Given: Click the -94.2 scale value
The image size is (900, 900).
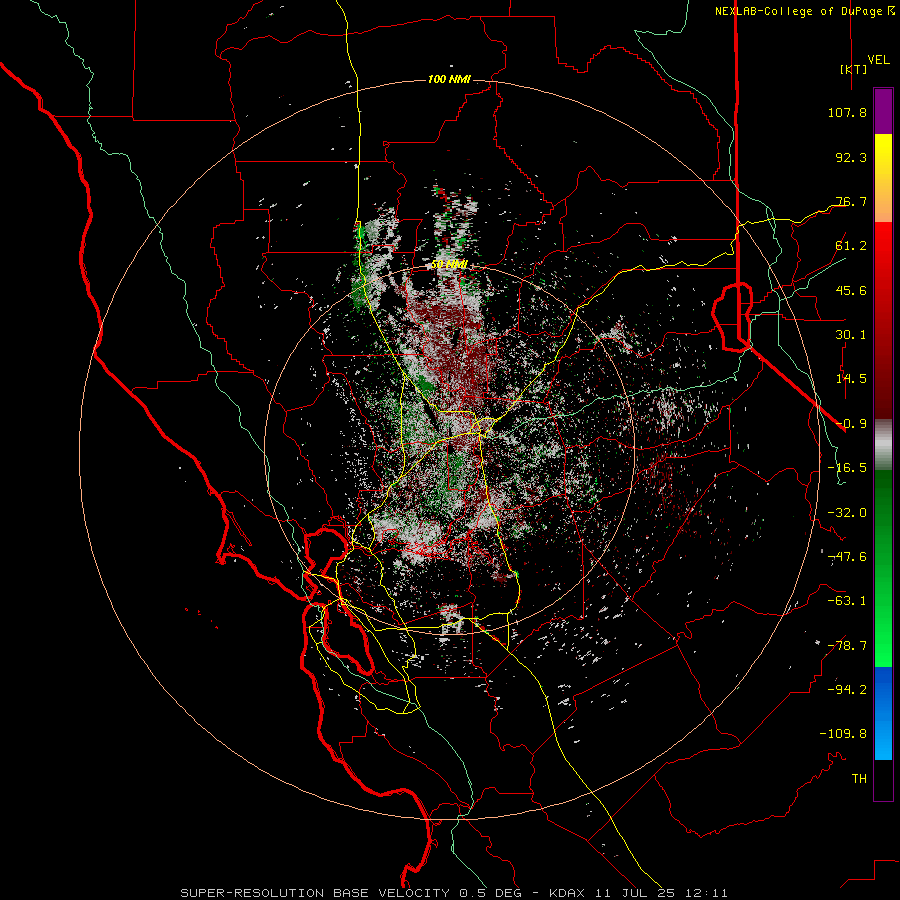Looking at the screenshot, I should tap(847, 690).
